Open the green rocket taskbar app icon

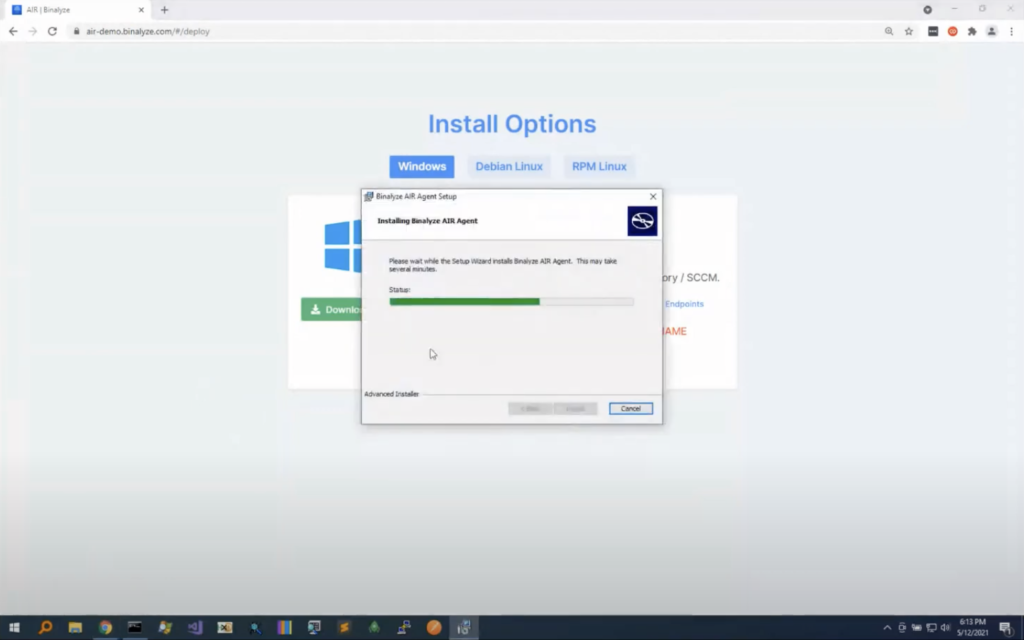374,628
